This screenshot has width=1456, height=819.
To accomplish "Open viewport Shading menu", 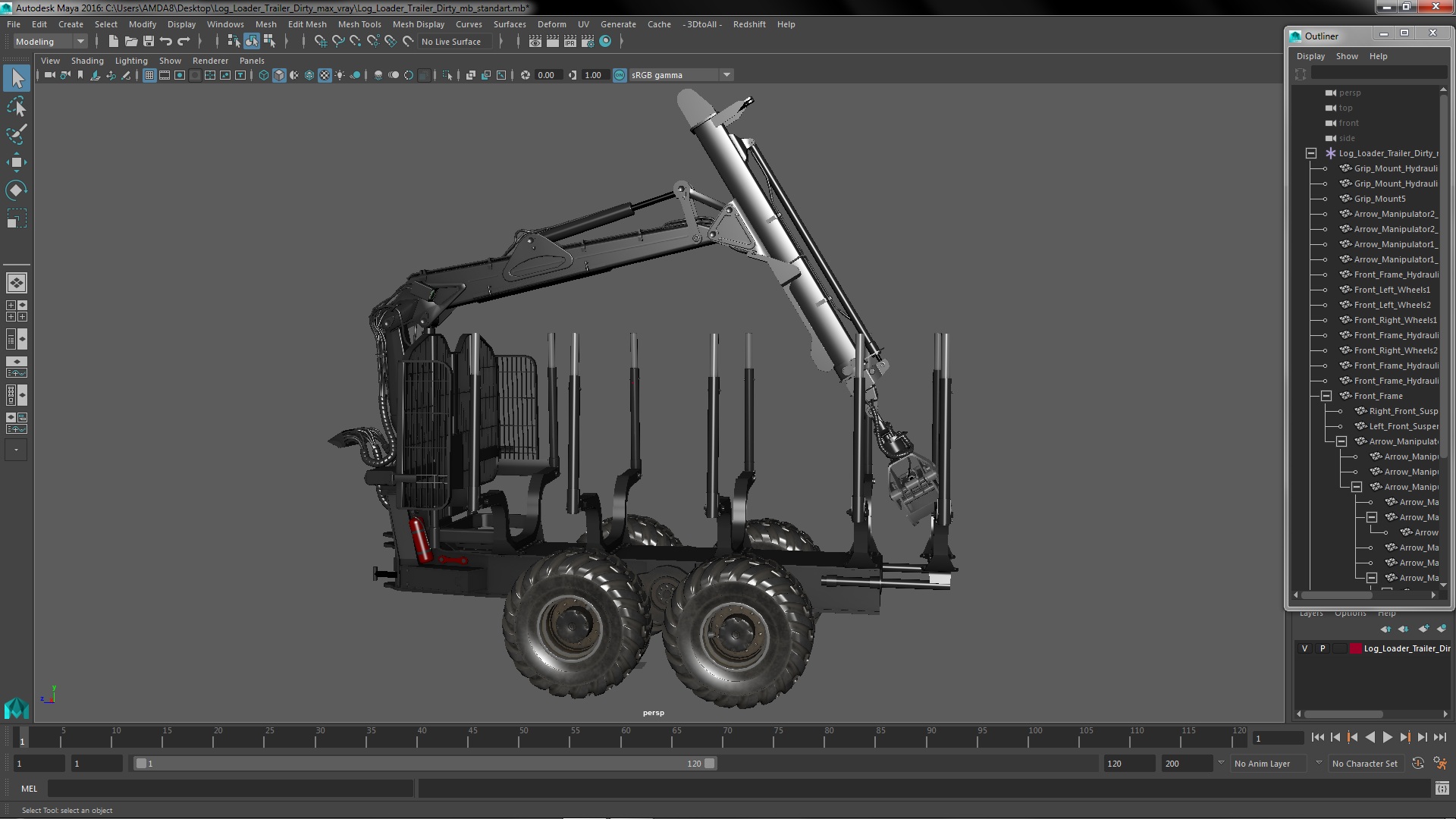I will click(x=87, y=61).
